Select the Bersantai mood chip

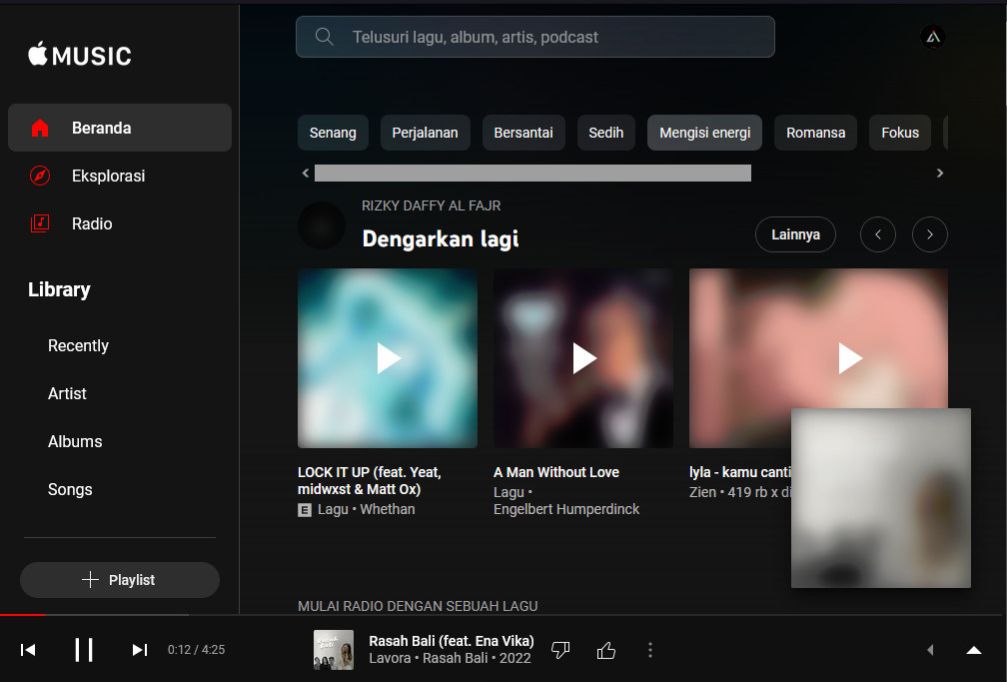click(x=523, y=133)
